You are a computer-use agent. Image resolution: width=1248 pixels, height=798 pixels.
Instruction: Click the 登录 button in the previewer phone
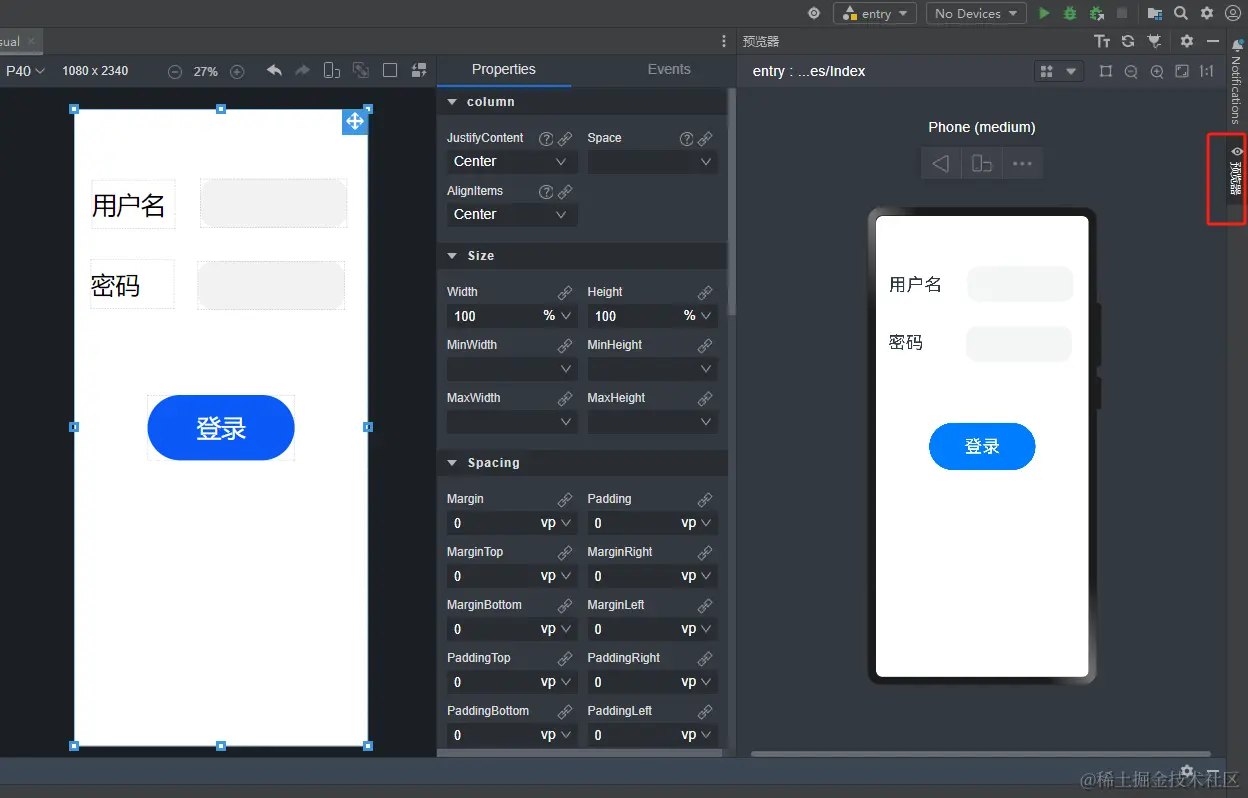[982, 447]
